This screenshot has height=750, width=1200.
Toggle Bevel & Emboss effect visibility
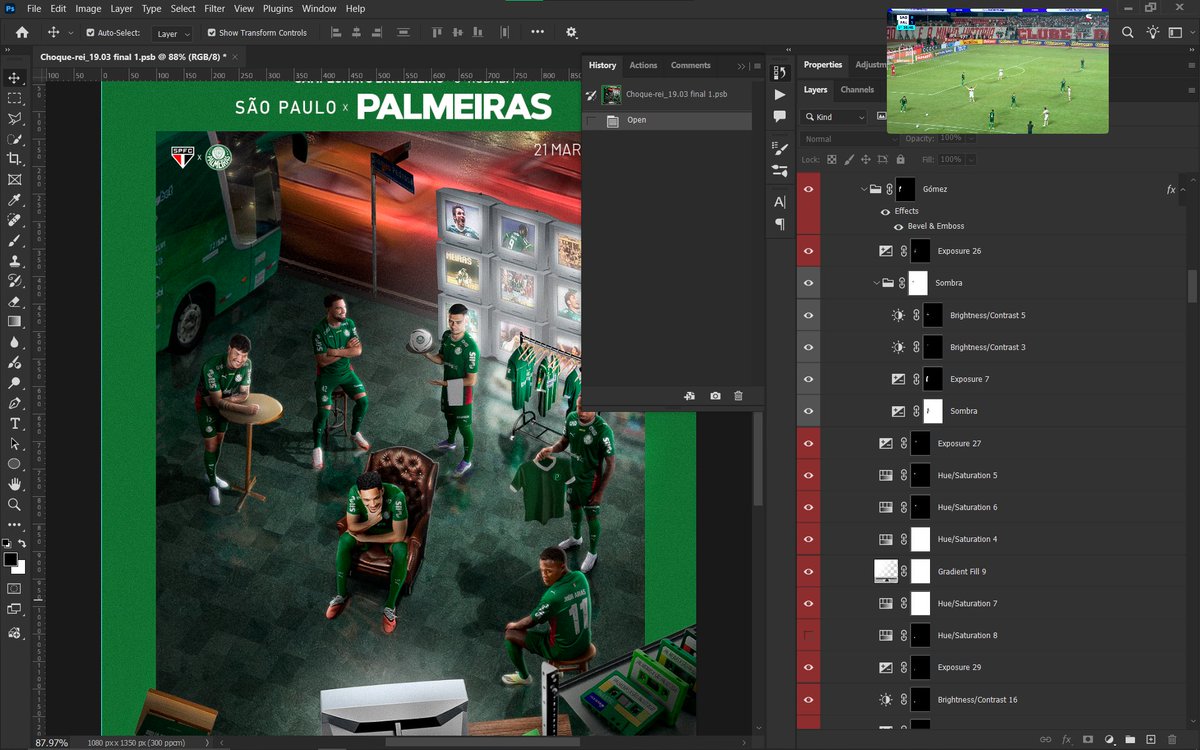(x=898, y=226)
